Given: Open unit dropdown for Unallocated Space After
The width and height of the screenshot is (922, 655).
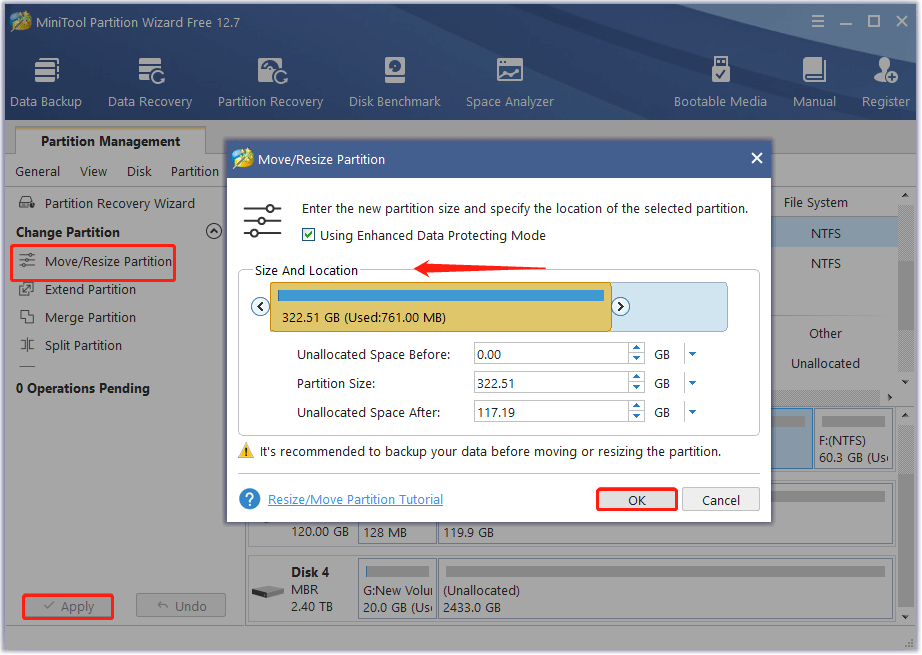Looking at the screenshot, I should [x=692, y=412].
